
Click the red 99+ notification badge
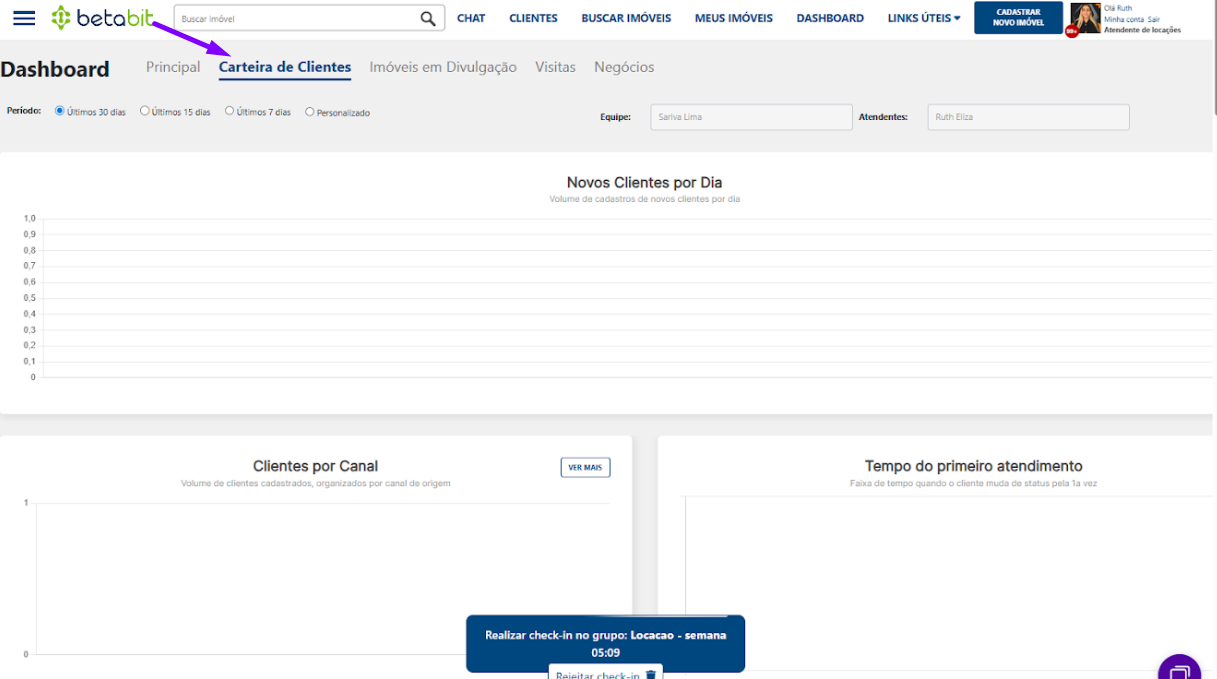[x=1072, y=32]
